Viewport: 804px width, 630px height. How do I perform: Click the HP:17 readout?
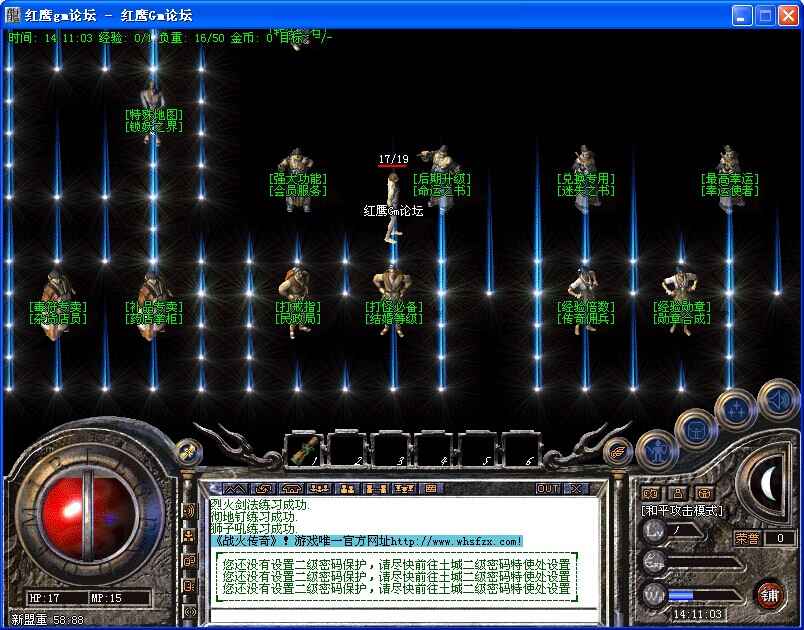click(x=45, y=598)
